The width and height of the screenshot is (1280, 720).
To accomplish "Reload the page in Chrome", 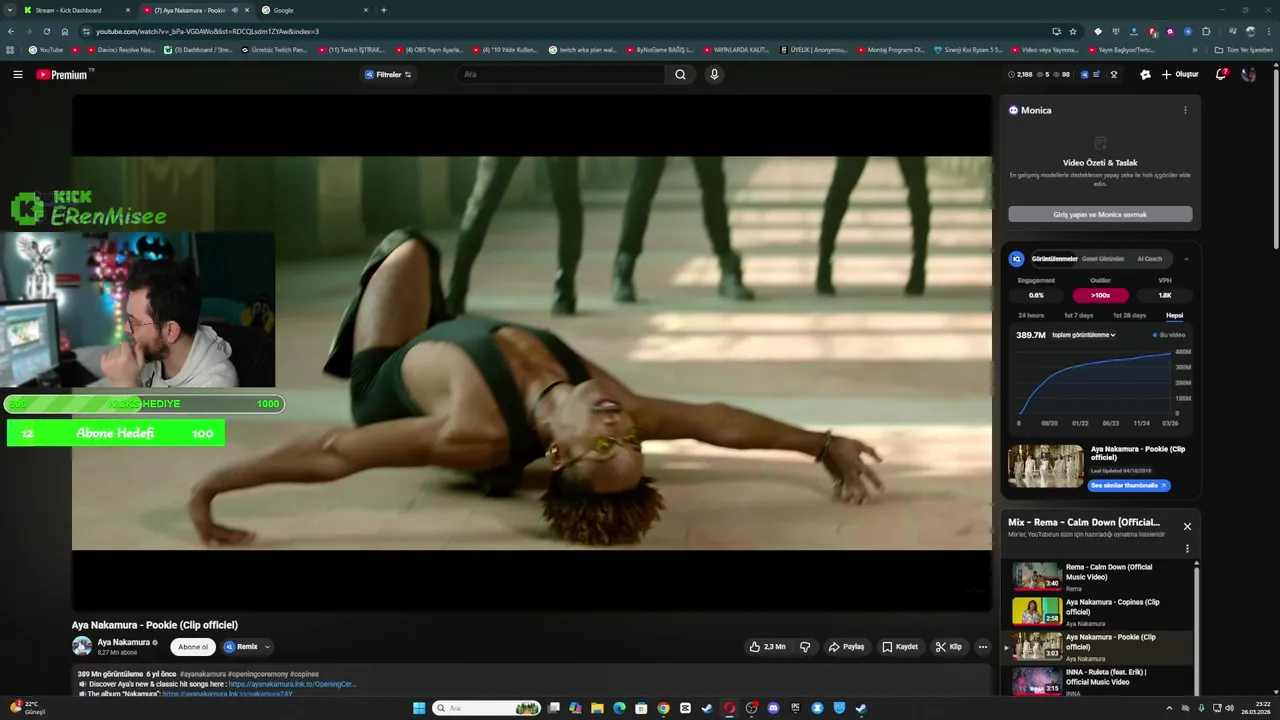I will [x=46, y=31].
